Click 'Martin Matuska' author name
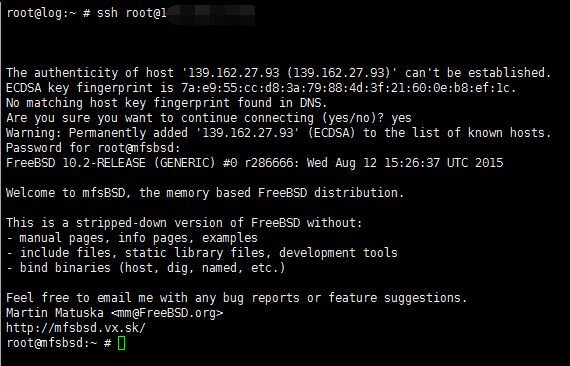Image resolution: width=570 pixels, height=366 pixels. point(55,313)
